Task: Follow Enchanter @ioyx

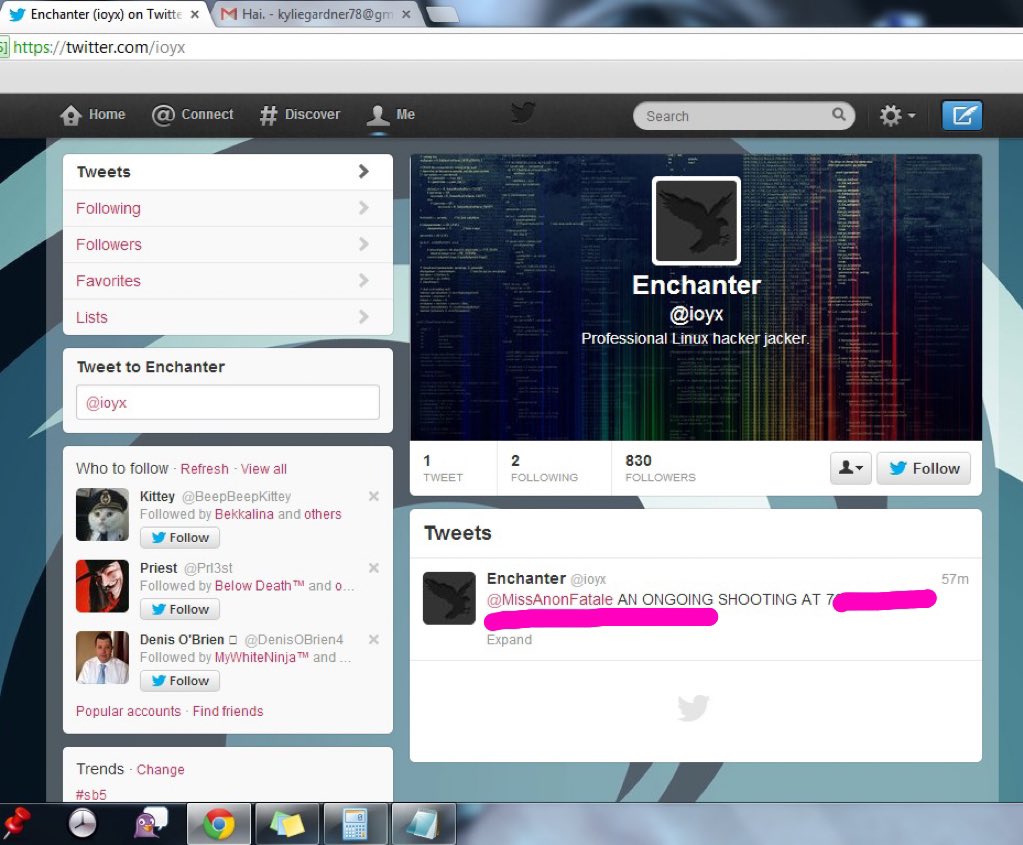Action: tap(923, 468)
